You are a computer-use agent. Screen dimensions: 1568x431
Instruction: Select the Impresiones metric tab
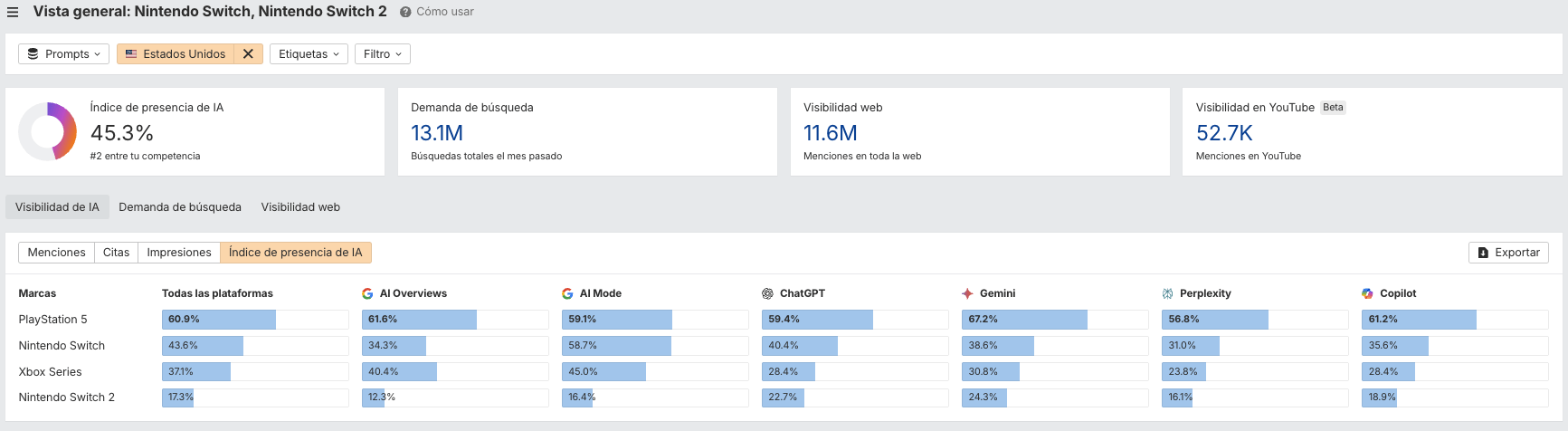[179, 253]
